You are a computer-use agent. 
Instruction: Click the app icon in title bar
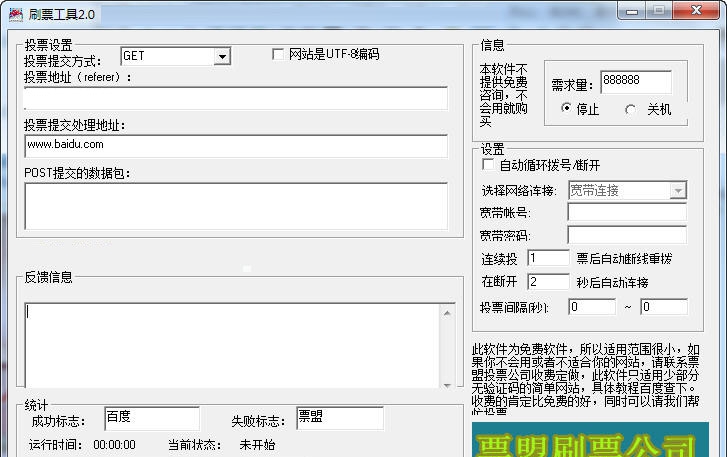(x=15, y=14)
